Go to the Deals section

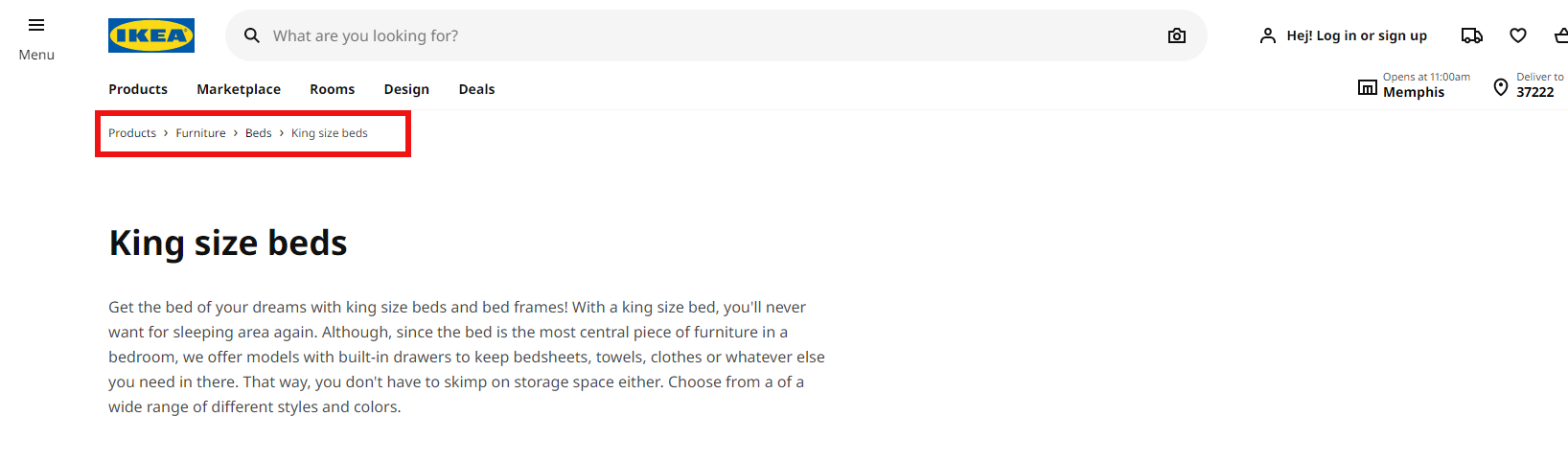tap(476, 89)
